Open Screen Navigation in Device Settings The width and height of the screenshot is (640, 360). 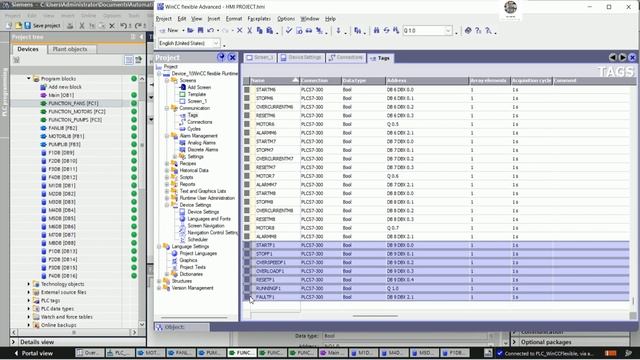205,226
